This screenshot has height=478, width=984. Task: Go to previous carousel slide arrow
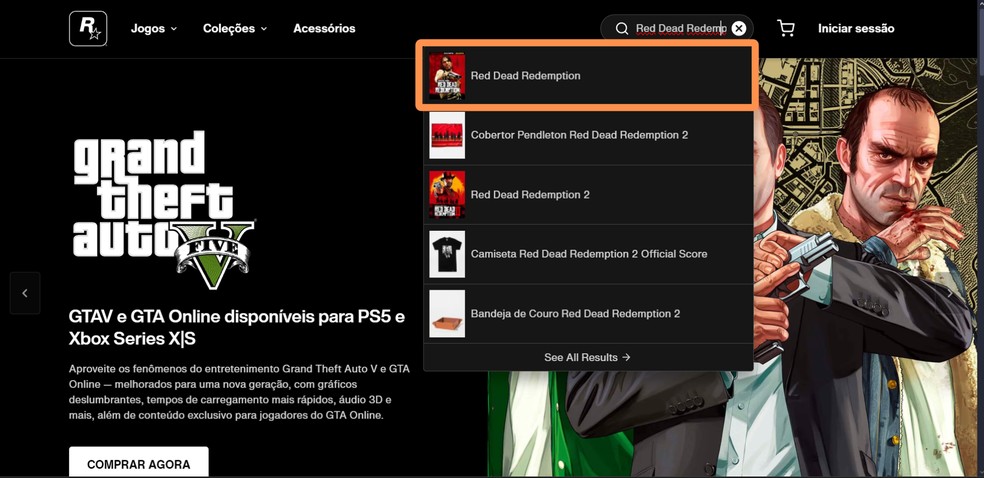pyautogui.click(x=25, y=293)
